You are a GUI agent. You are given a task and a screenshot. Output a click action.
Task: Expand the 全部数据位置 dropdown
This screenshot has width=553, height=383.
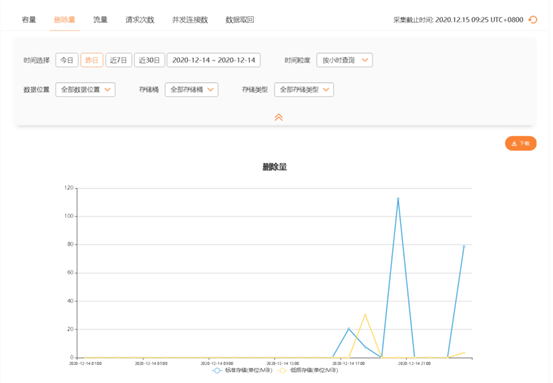pyautogui.click(x=85, y=90)
